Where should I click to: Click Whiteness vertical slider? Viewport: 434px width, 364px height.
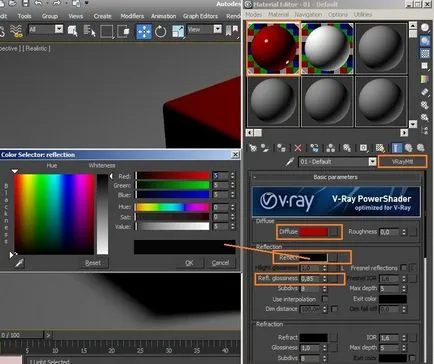pos(102,214)
